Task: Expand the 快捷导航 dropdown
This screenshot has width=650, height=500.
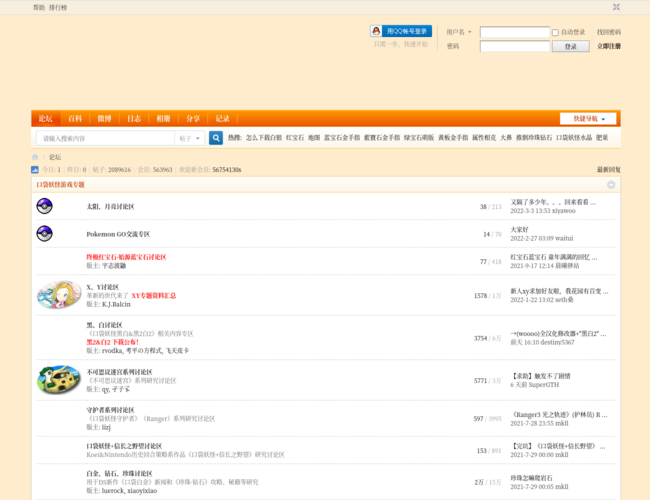Action: pos(588,118)
